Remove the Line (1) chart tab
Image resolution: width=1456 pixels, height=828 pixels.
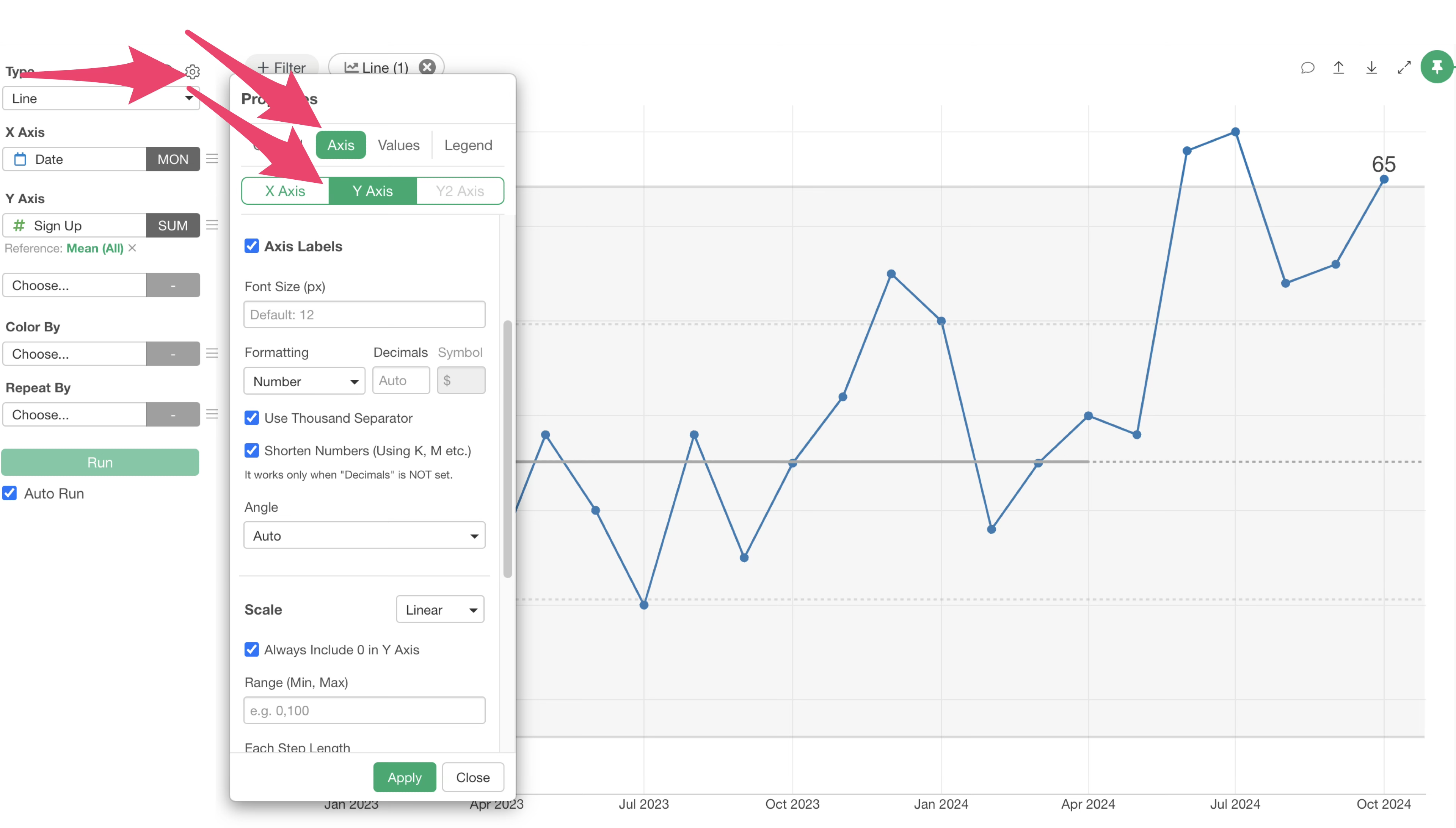(427, 67)
